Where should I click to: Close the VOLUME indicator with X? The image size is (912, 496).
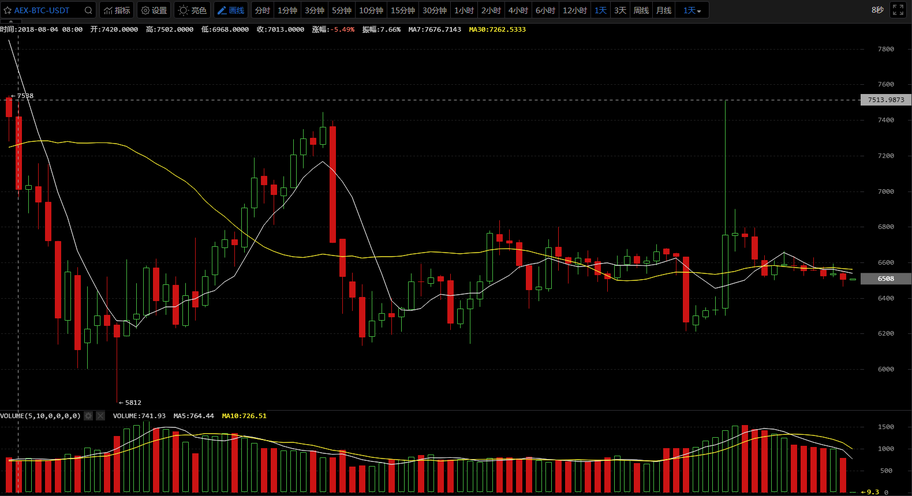(101, 416)
